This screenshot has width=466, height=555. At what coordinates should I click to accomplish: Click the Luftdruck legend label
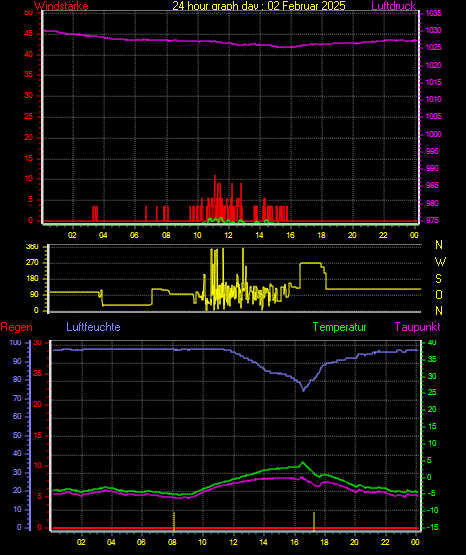(x=393, y=5)
